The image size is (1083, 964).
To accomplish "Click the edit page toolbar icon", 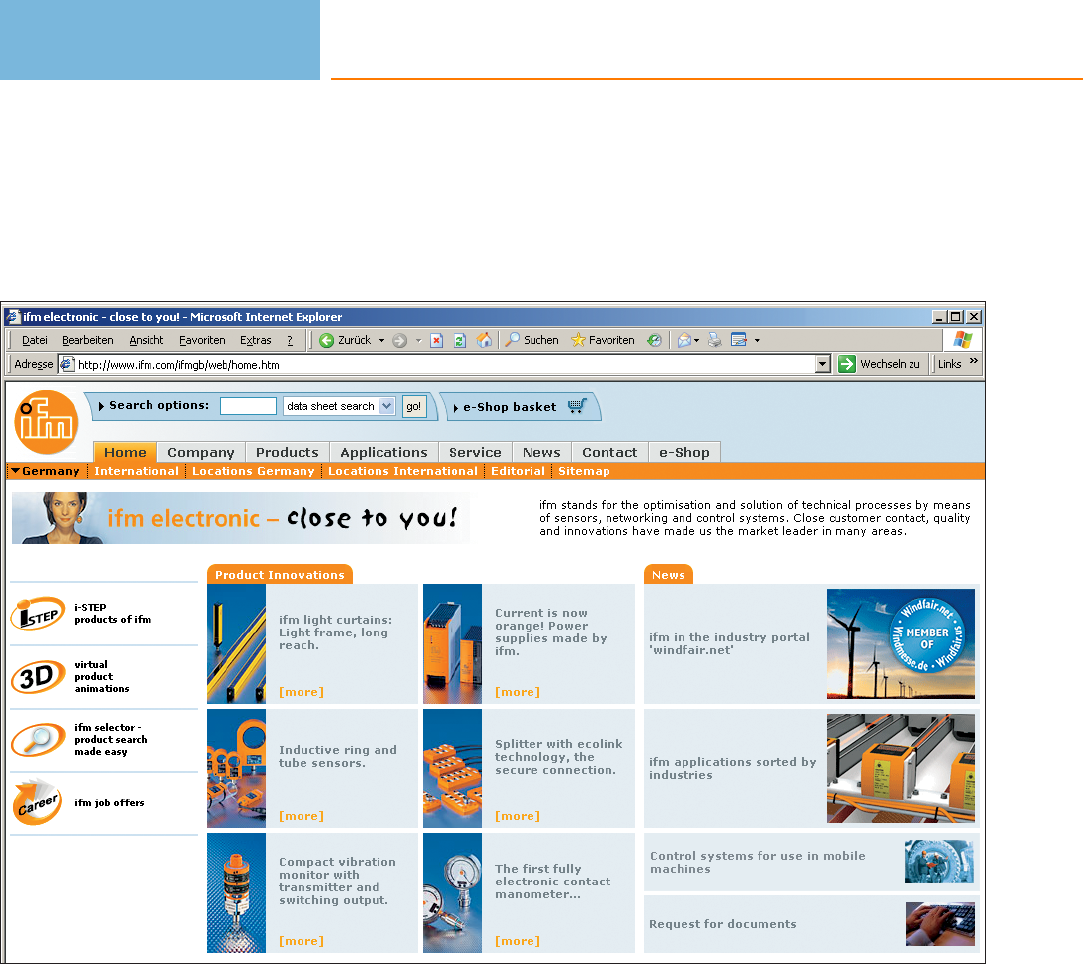I will [x=738, y=340].
